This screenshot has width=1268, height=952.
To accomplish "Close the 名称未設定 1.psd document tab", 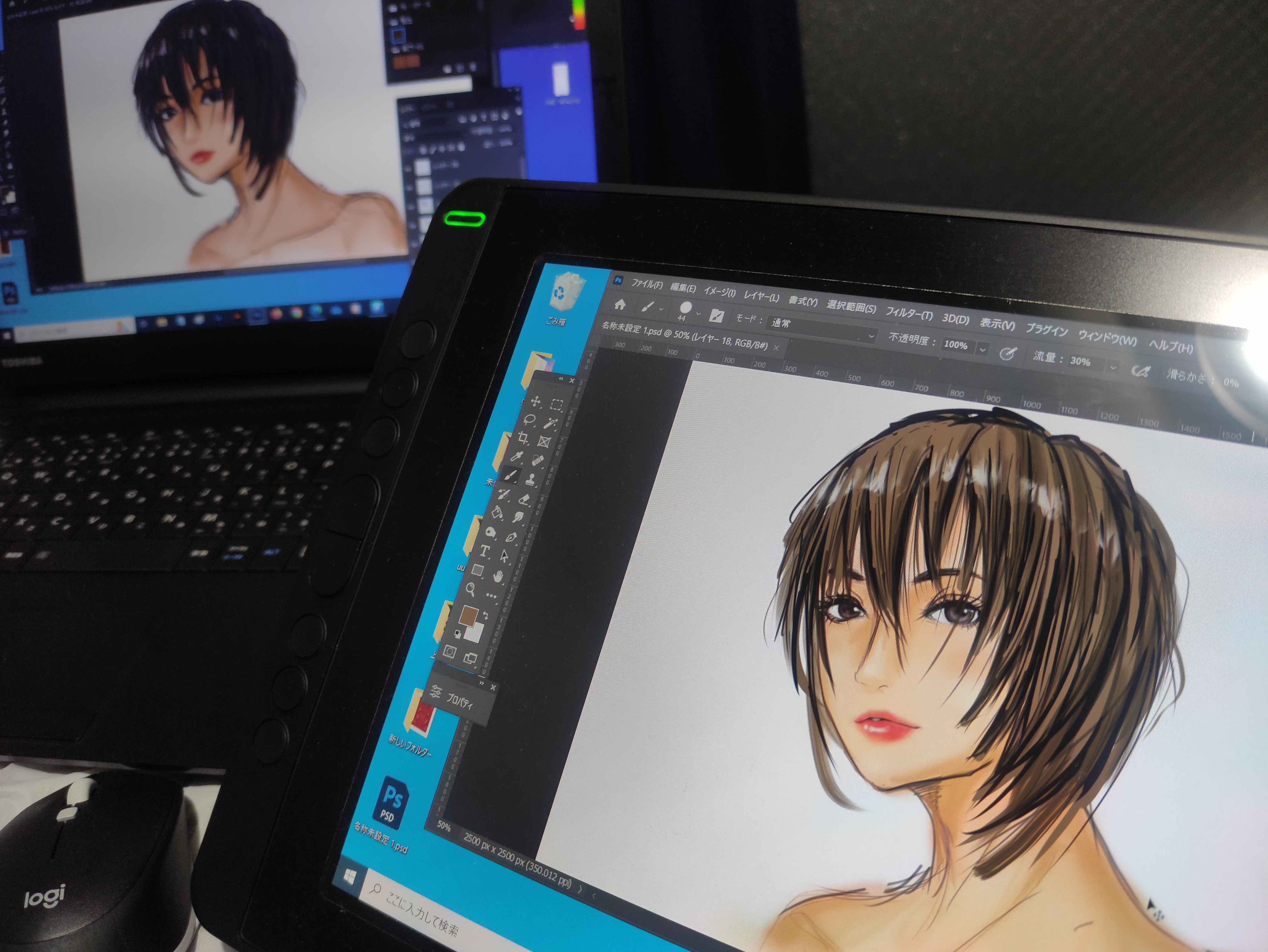I will [776, 347].
